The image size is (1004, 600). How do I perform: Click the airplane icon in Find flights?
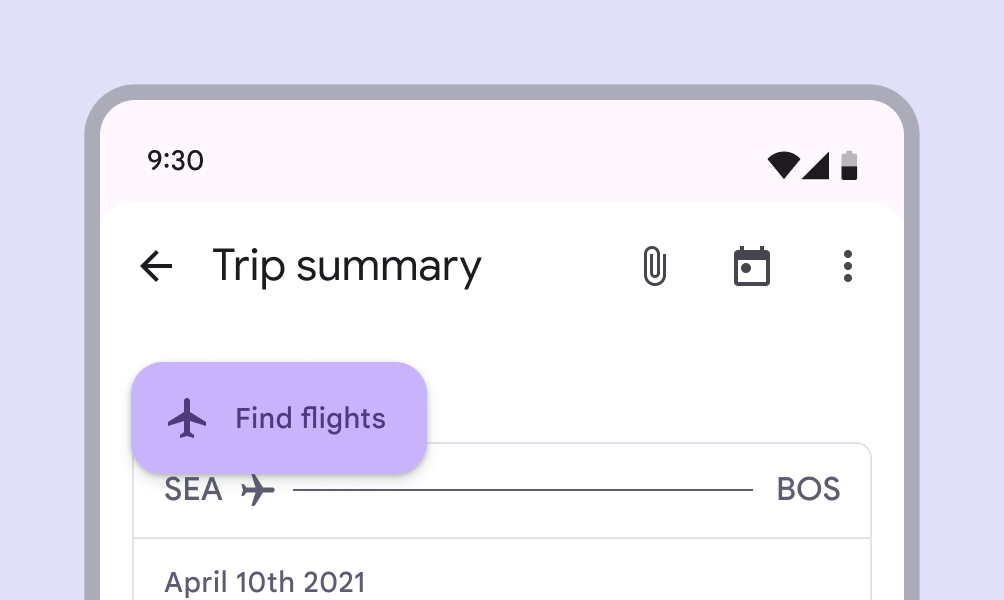pyautogui.click(x=187, y=418)
